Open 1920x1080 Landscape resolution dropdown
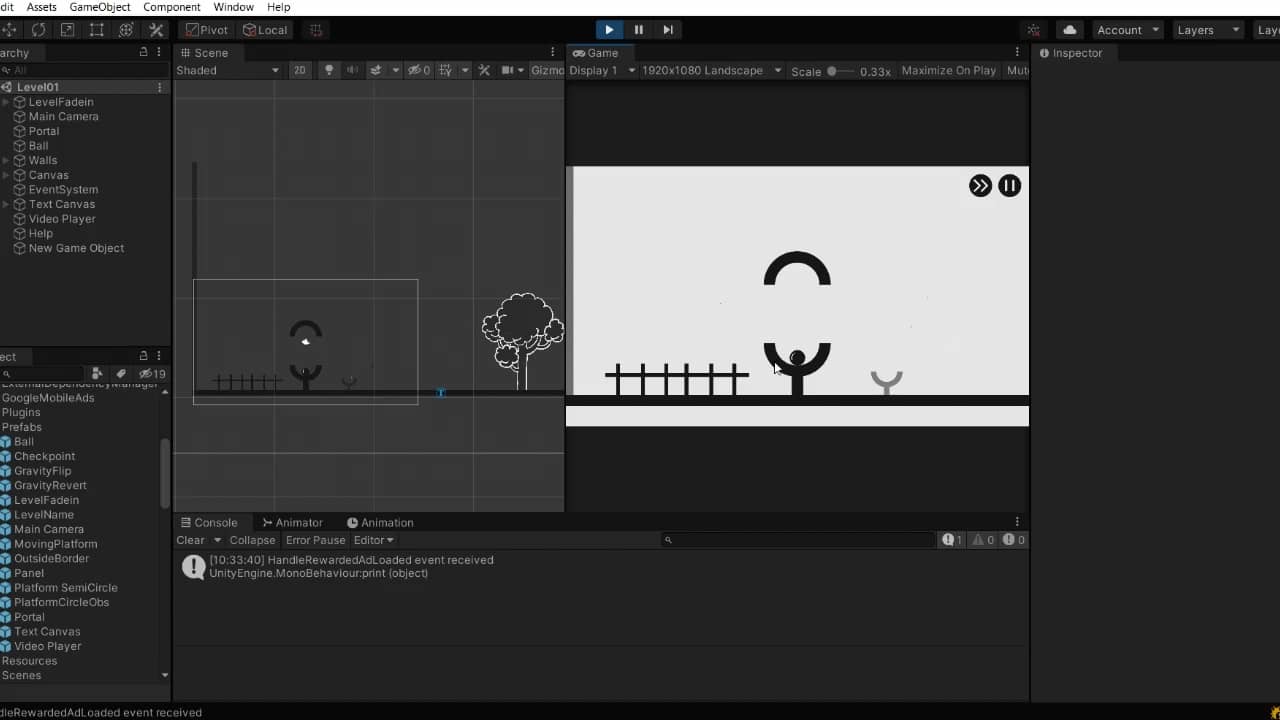 point(711,70)
